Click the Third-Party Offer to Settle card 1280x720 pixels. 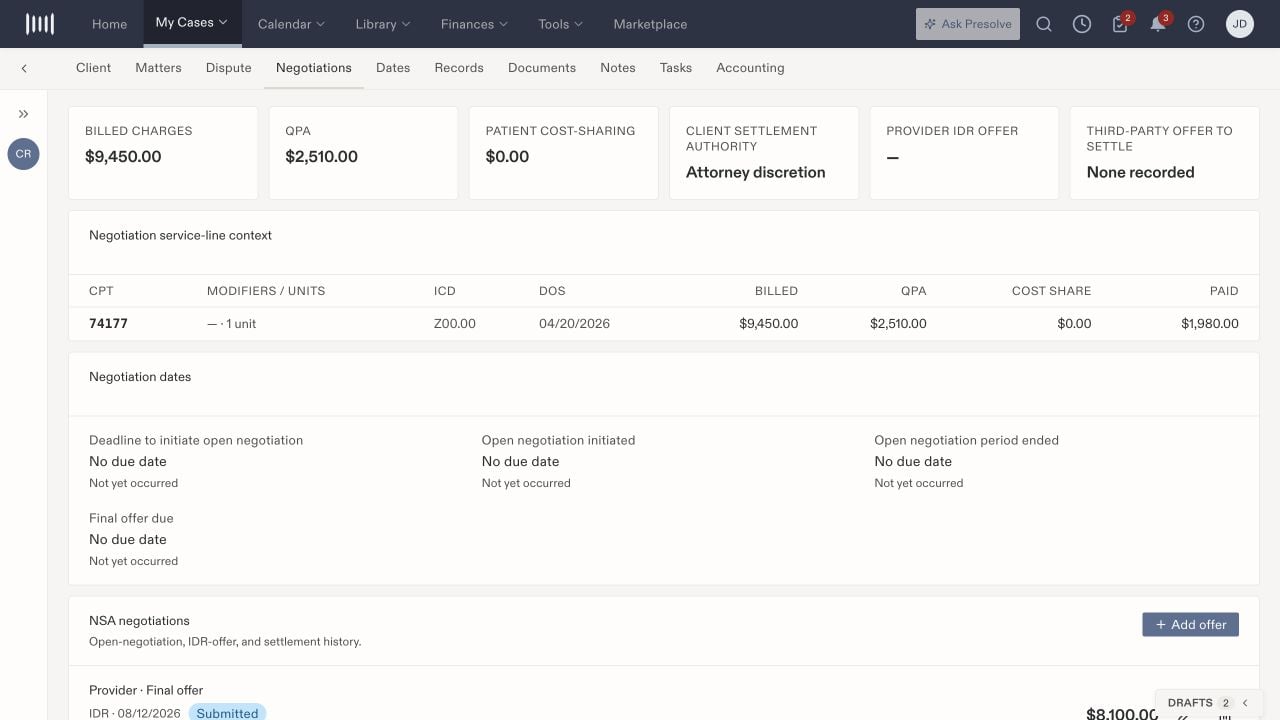[x=1165, y=153]
